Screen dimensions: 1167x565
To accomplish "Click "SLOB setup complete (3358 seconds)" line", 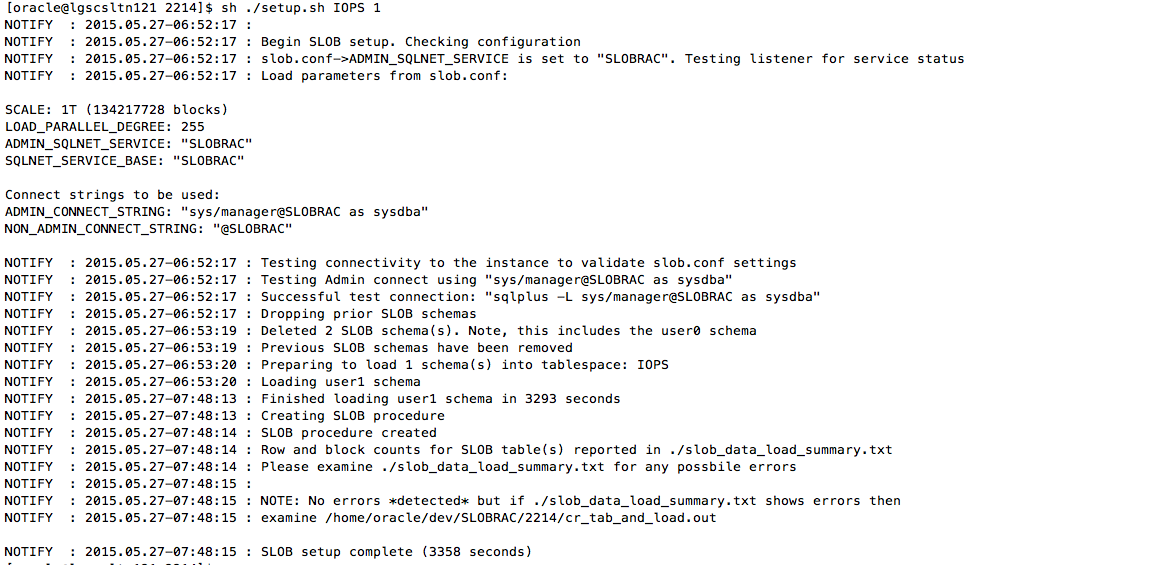I will pos(396,552).
